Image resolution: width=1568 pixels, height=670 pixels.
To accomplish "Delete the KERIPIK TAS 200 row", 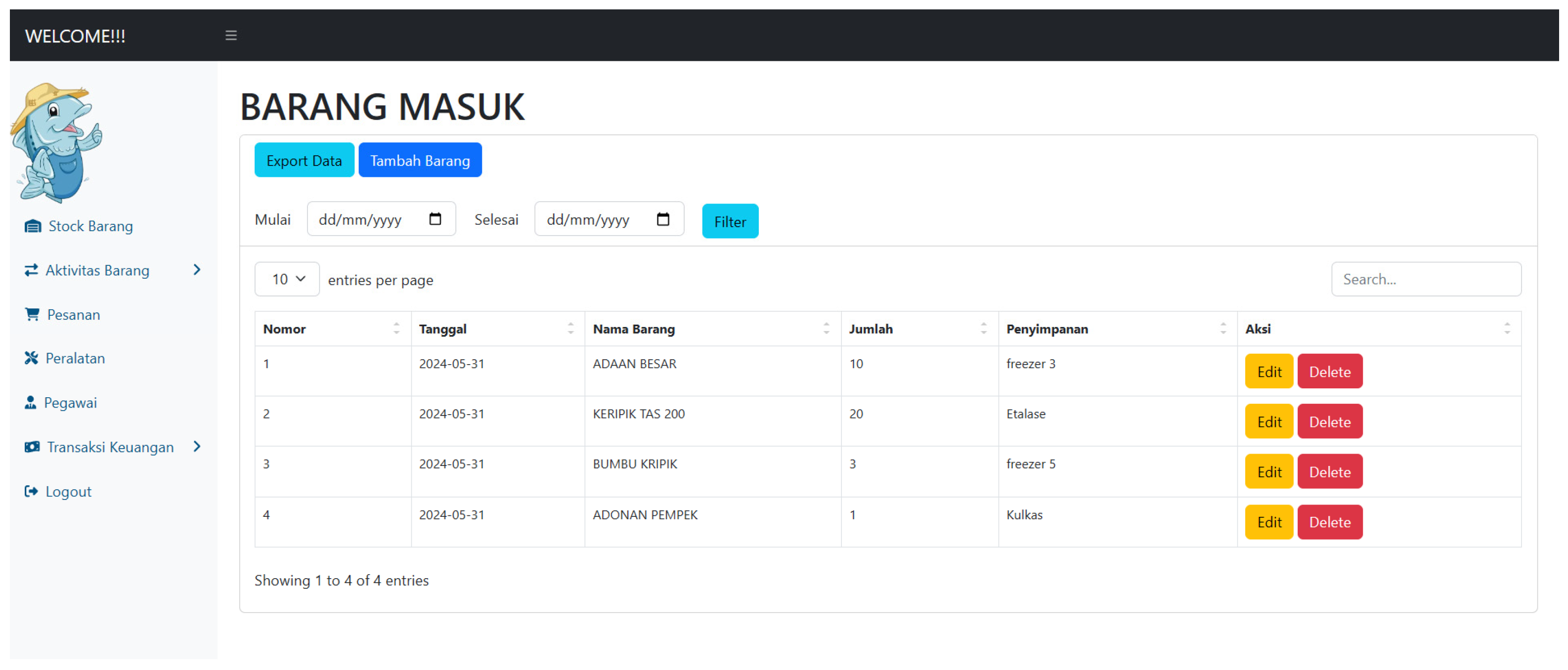I will pyautogui.click(x=1329, y=422).
